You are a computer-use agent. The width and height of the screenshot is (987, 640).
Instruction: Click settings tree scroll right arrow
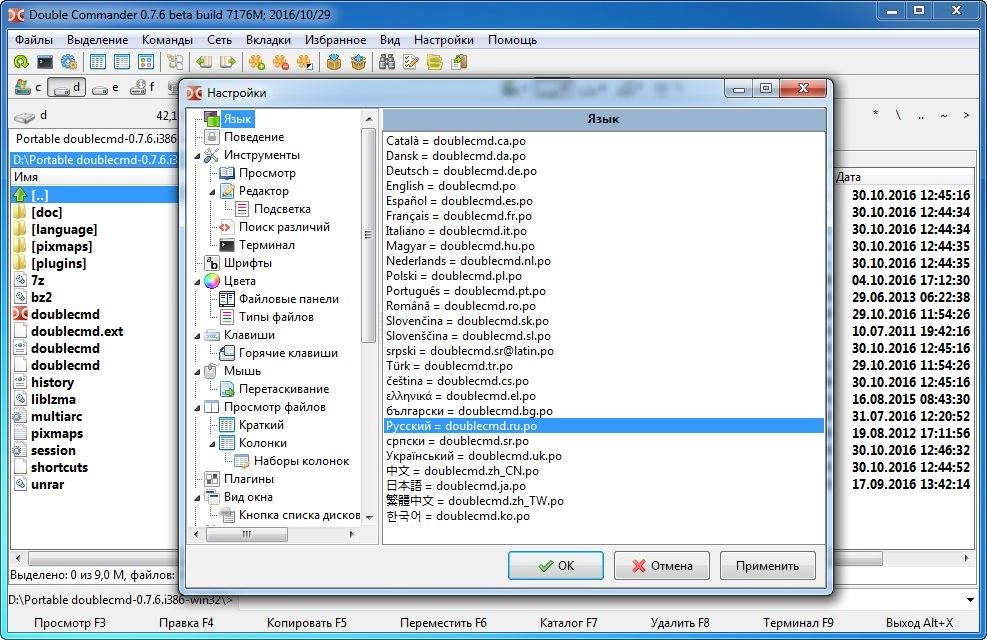coord(351,534)
